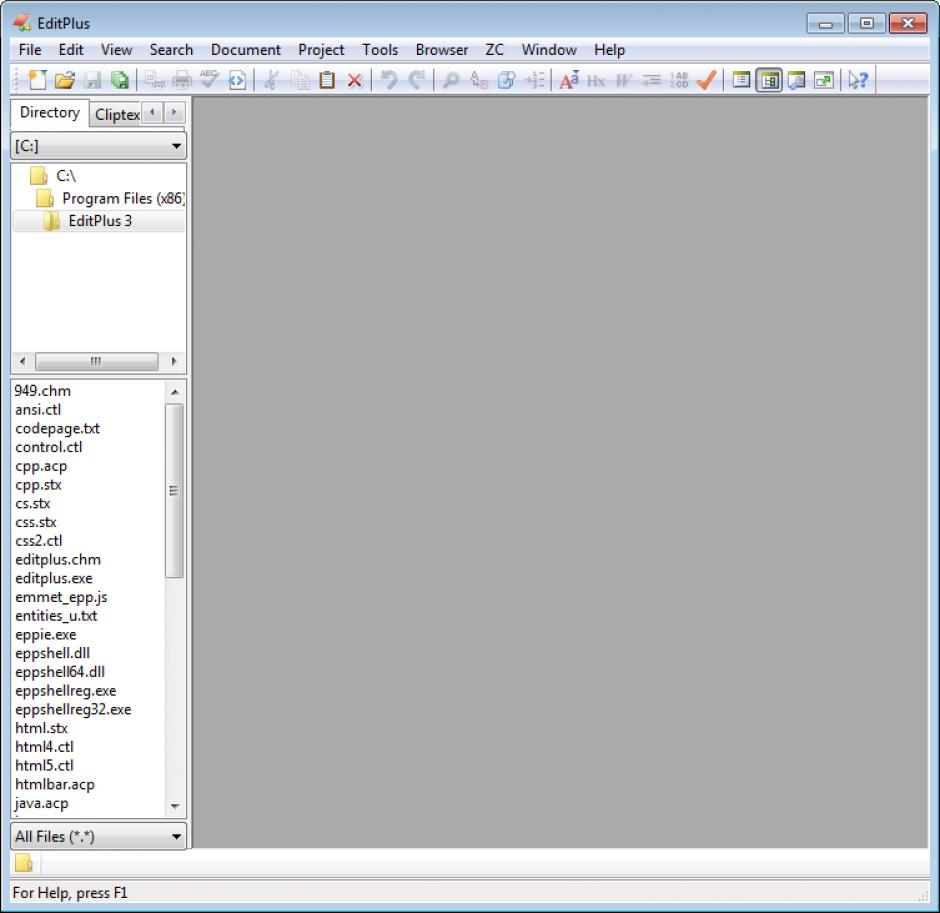940x913 pixels.
Task: Switch to the Cliptext tab
Action: pos(117,114)
